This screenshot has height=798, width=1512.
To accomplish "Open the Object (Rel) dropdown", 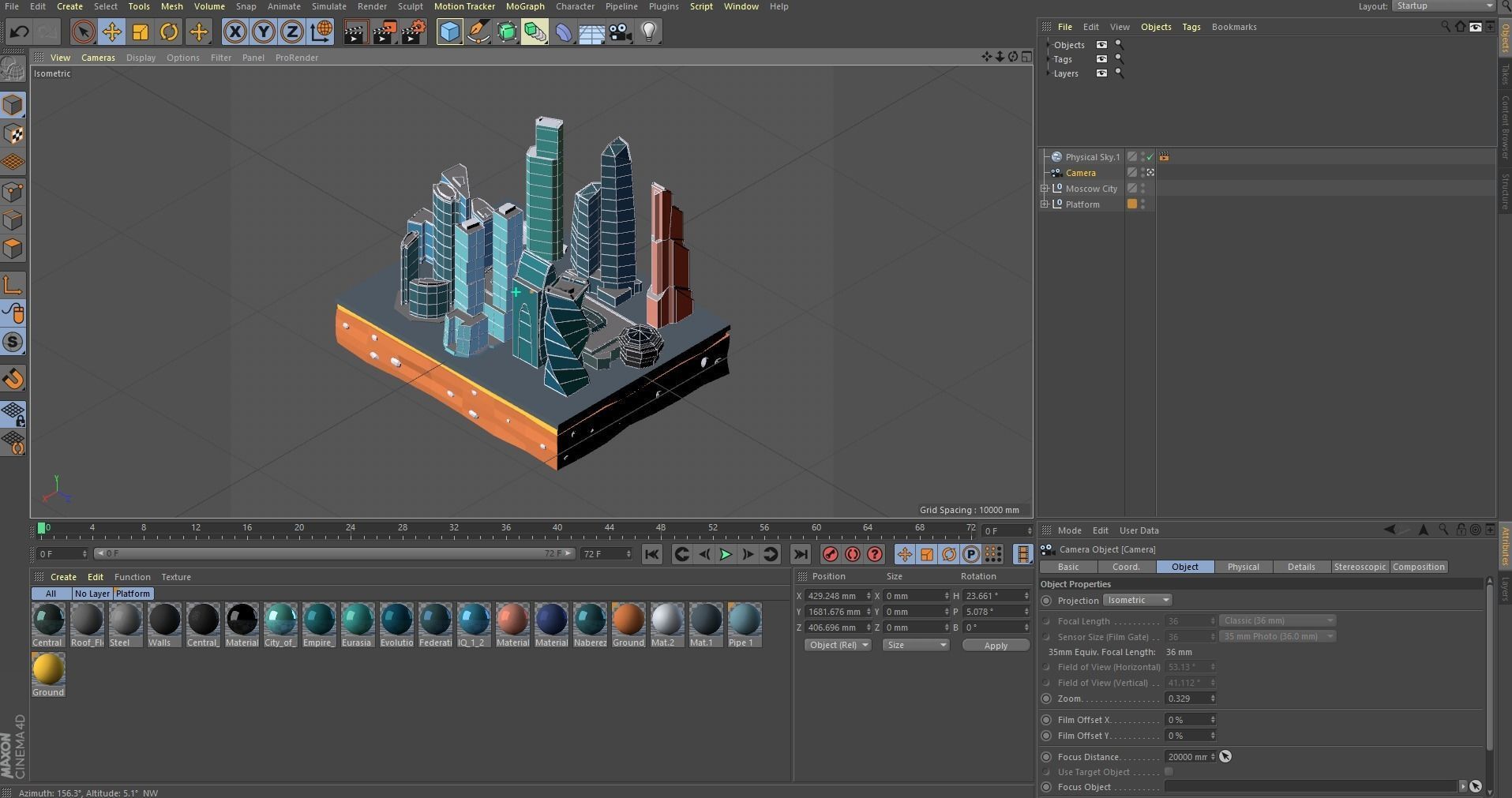I will tap(838, 646).
